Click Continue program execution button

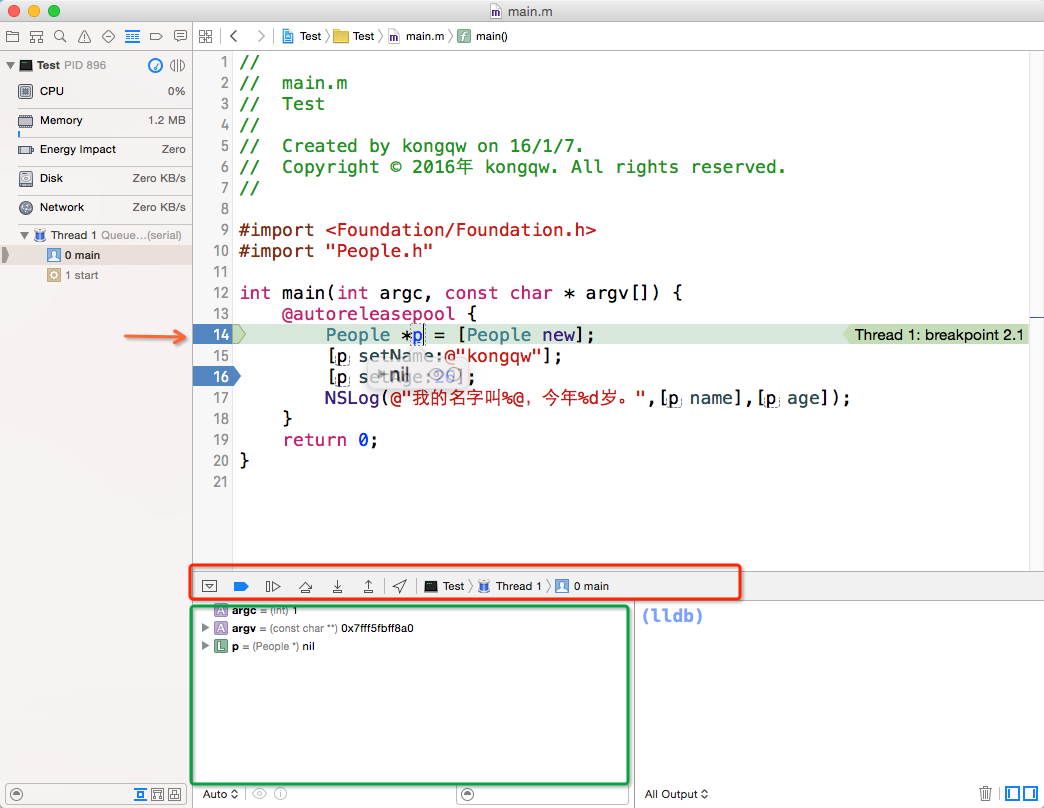(273, 586)
